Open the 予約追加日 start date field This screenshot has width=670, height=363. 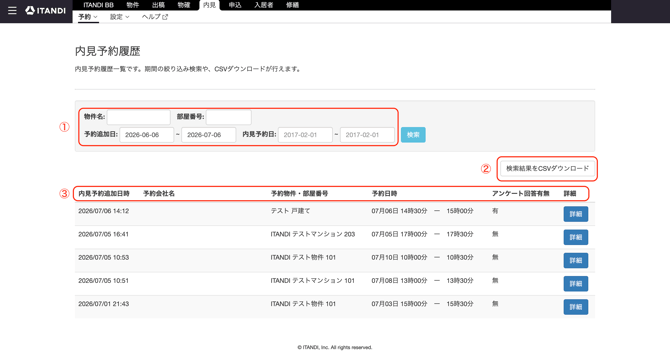tap(147, 135)
